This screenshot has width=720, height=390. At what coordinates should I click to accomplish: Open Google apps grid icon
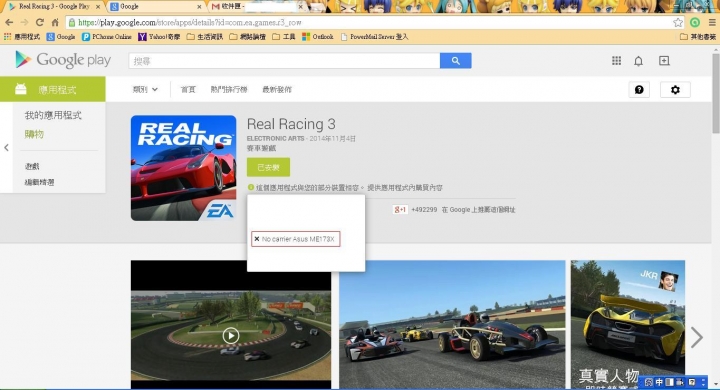(x=616, y=61)
